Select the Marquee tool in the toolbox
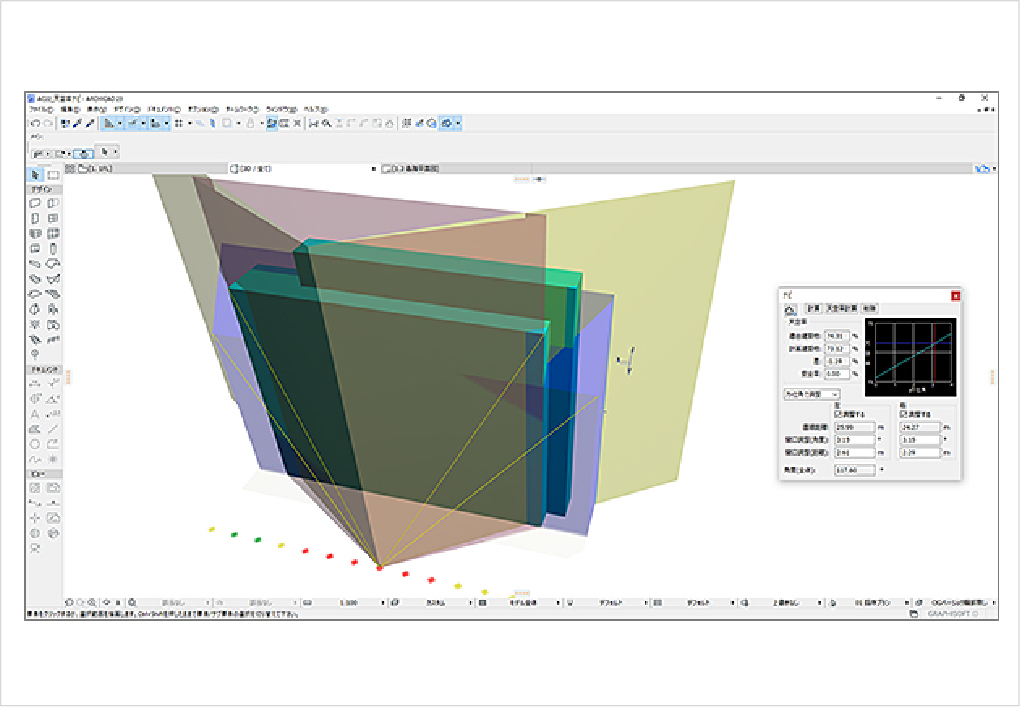 click(x=53, y=175)
